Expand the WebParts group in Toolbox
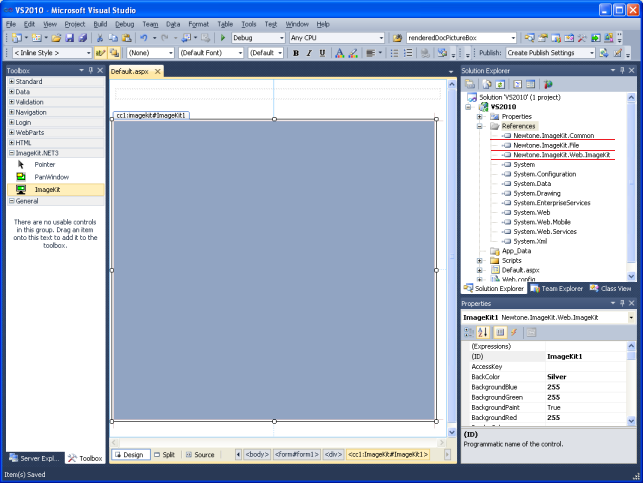 (11, 132)
